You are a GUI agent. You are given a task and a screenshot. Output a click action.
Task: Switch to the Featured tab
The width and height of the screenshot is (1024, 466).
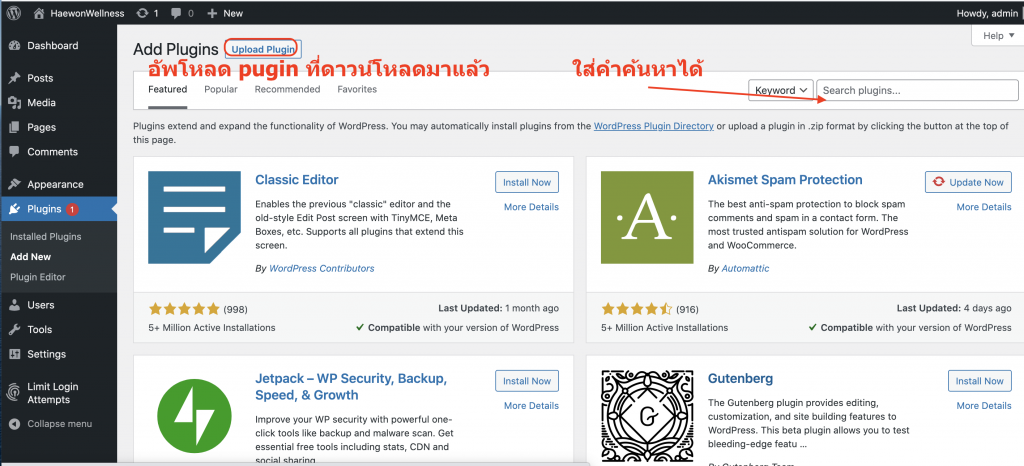167,89
